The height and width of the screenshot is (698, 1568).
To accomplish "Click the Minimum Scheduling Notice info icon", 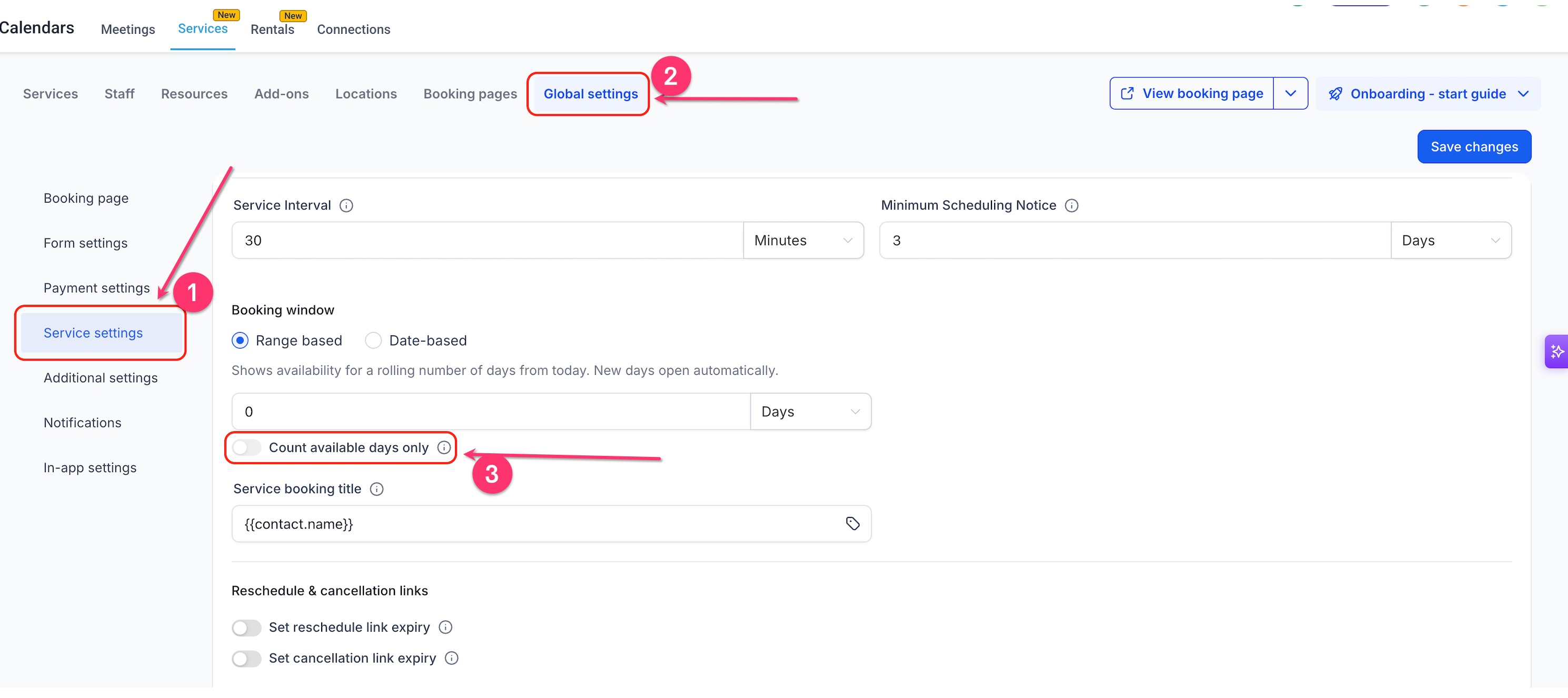I will 1071,206.
